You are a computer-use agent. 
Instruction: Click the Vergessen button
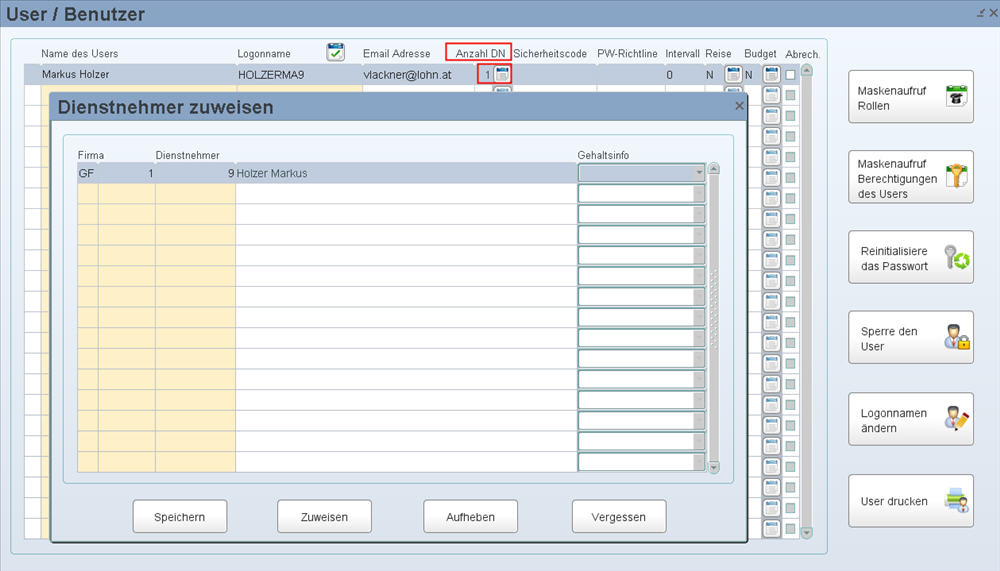618,517
